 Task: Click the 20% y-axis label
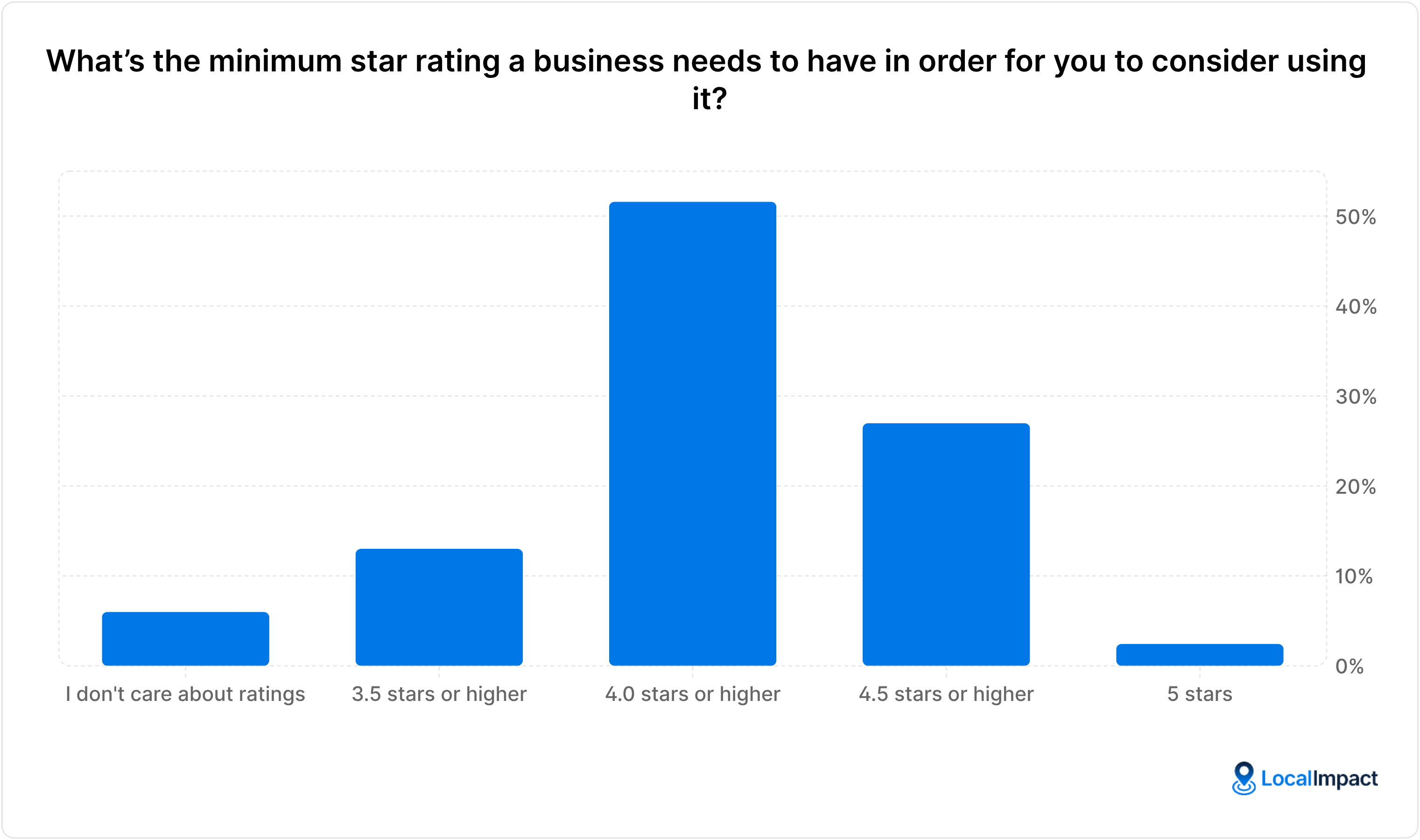point(1356,487)
